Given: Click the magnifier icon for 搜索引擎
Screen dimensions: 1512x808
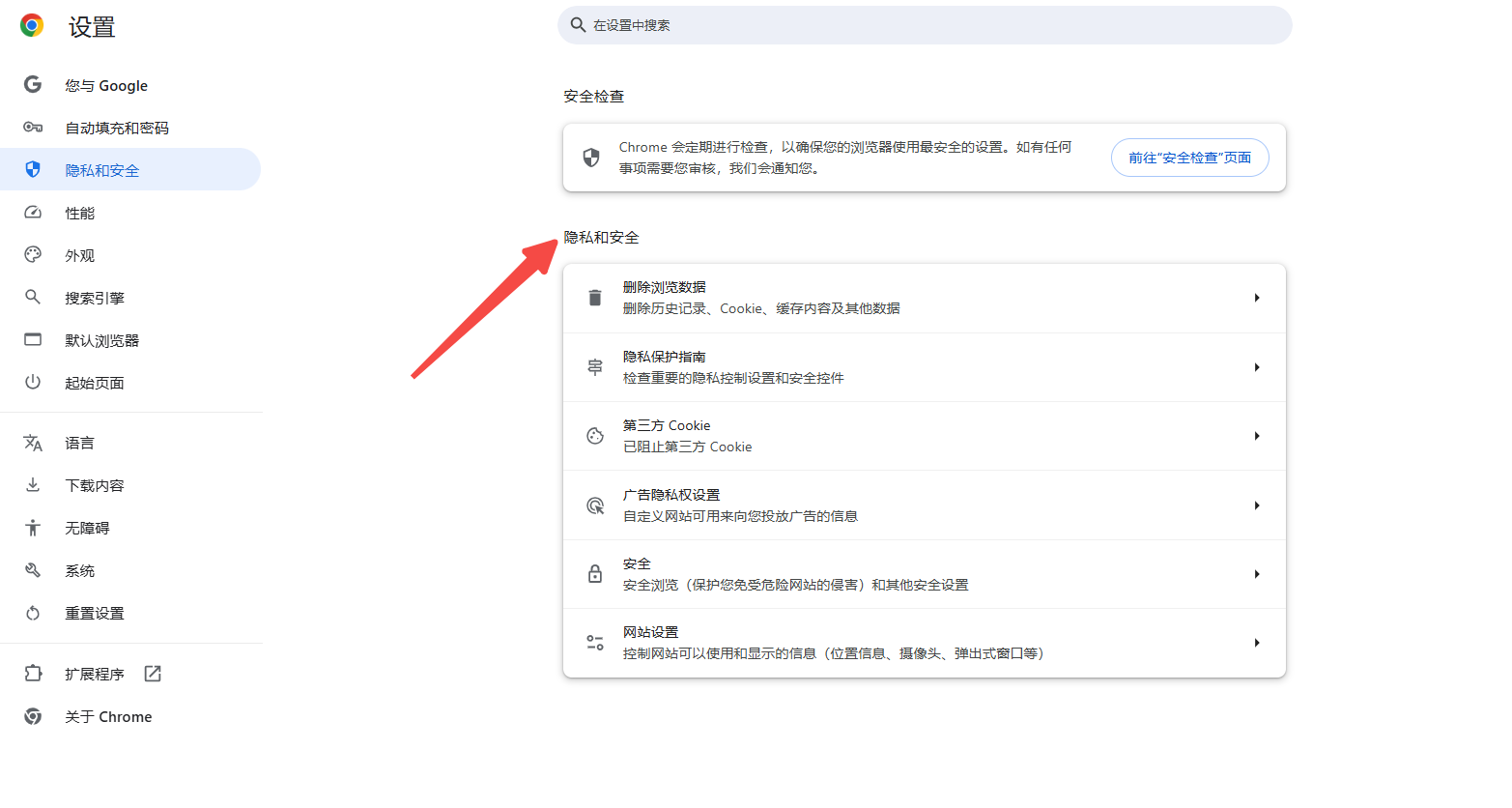Looking at the screenshot, I should tap(33, 298).
